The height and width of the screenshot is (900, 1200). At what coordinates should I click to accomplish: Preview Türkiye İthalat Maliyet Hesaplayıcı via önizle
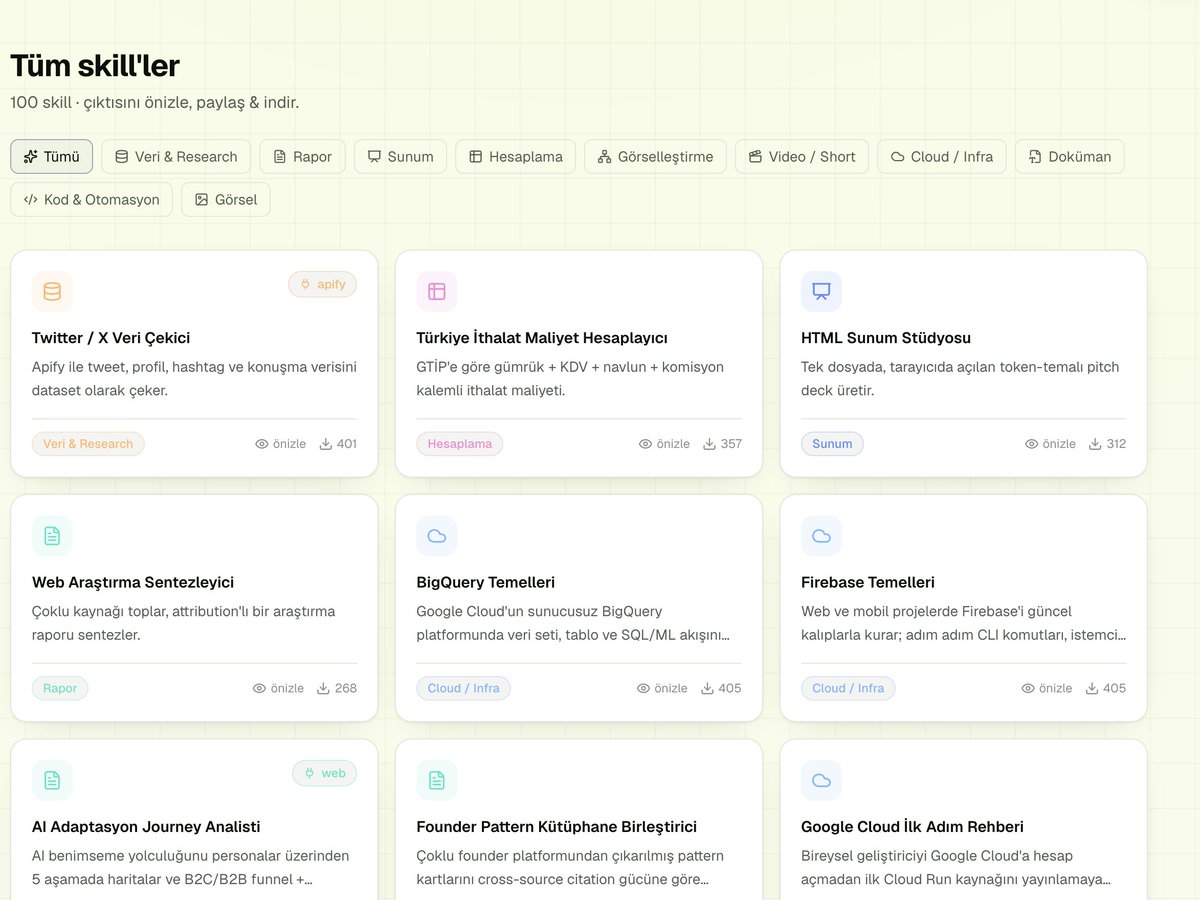pos(664,444)
